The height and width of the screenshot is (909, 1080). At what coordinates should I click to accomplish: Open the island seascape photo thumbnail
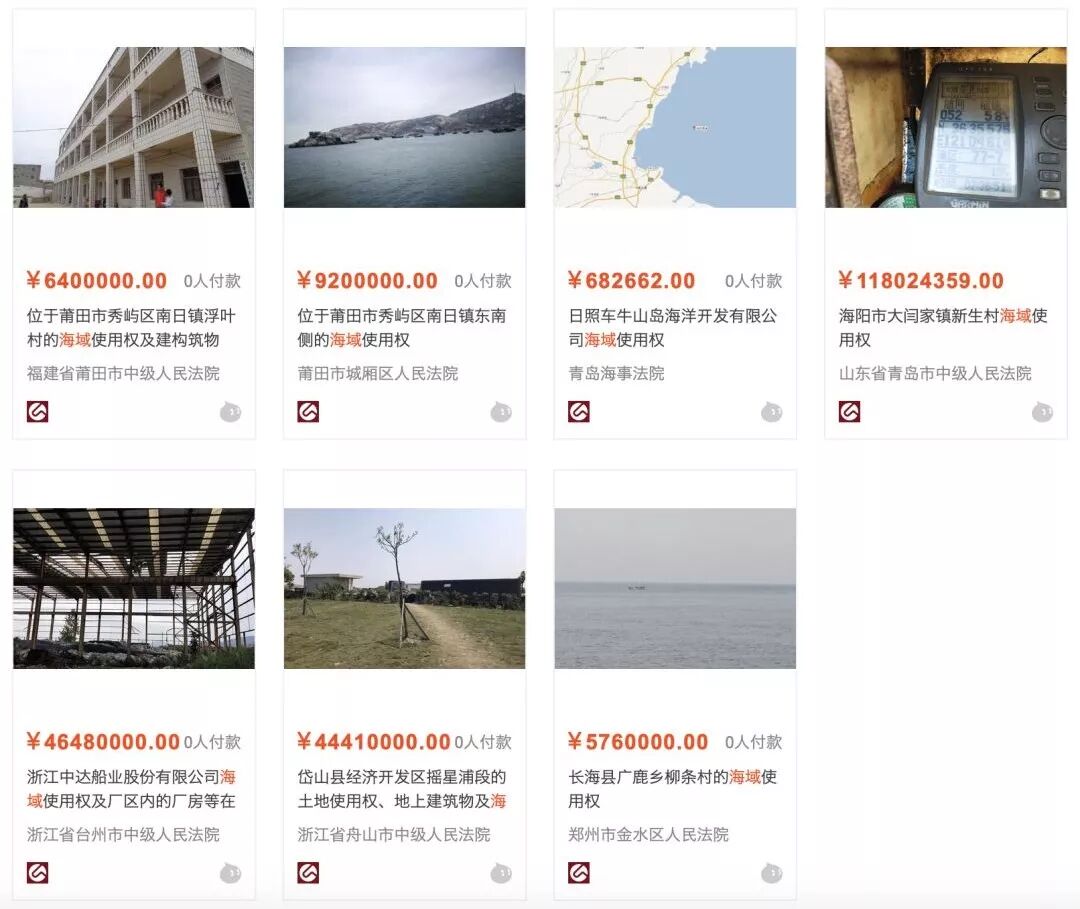click(x=404, y=127)
